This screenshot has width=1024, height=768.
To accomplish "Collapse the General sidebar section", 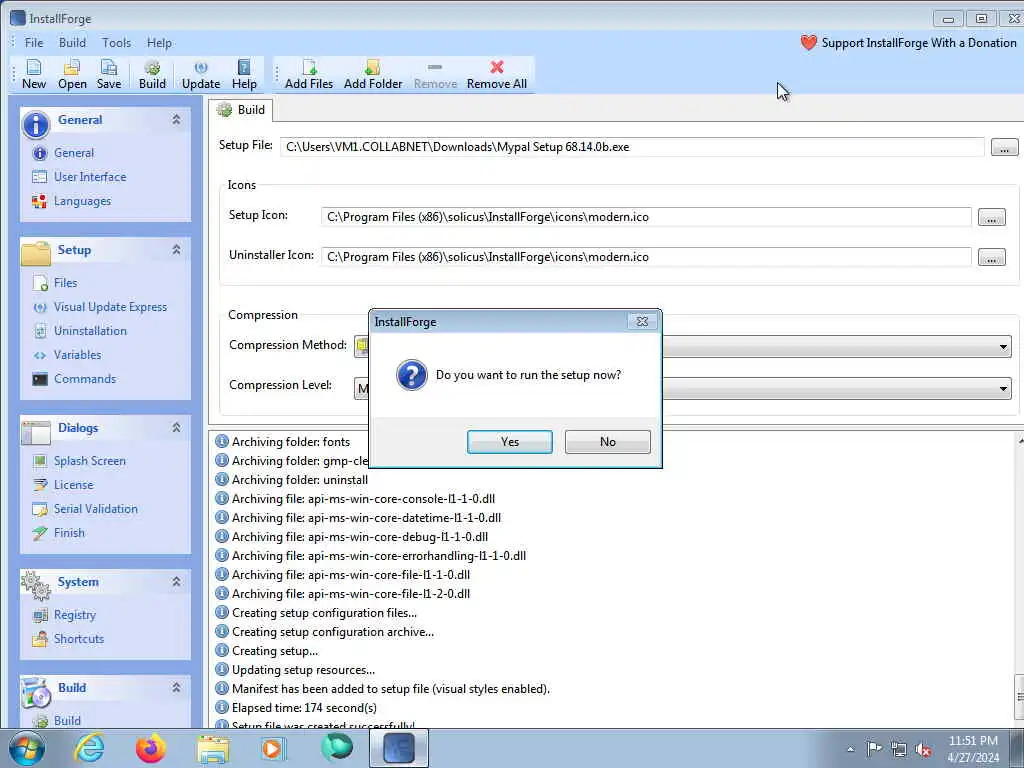I will (x=176, y=120).
